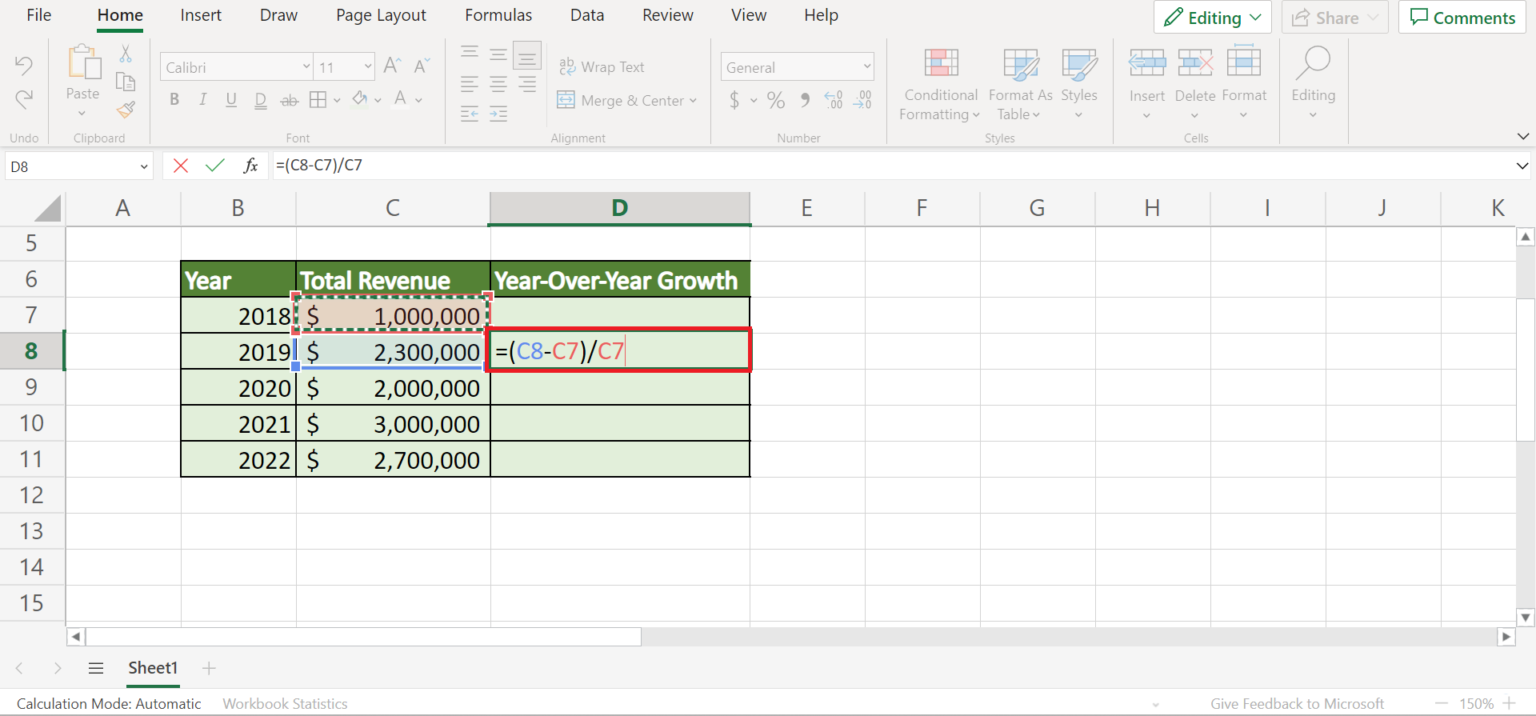The width and height of the screenshot is (1536, 716).
Task: Click the Wrap Text icon
Action: (570, 66)
